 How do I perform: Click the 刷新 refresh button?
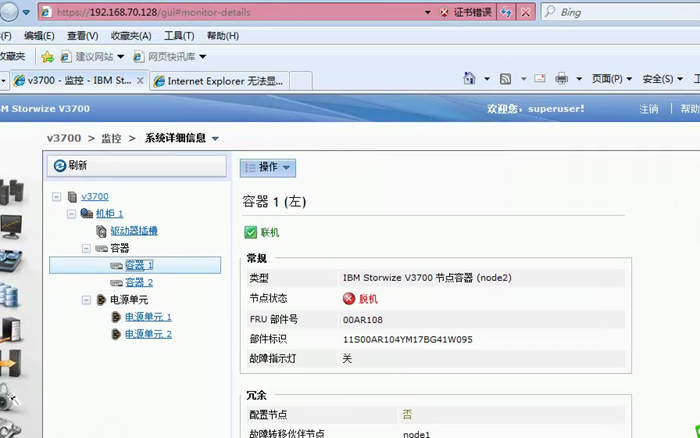click(x=136, y=166)
